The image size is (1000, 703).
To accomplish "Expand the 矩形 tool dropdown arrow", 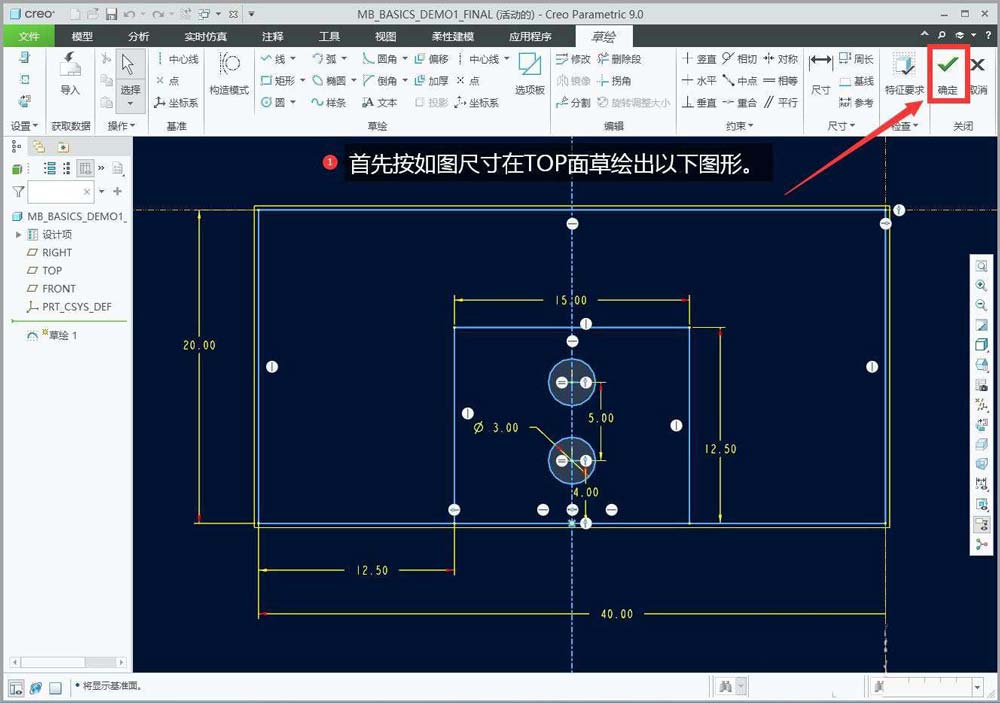I will coord(303,80).
